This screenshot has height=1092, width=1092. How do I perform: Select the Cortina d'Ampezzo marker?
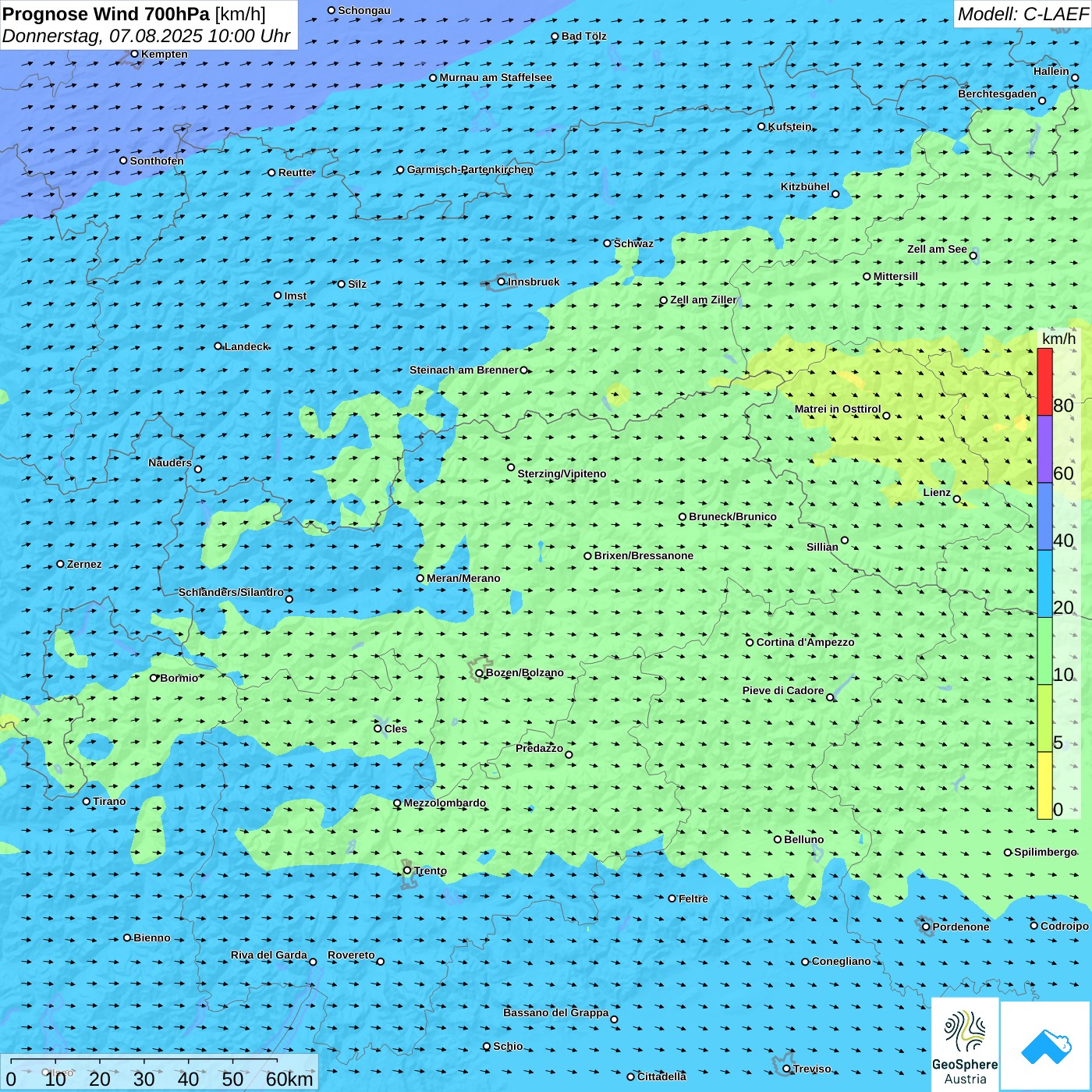coord(750,643)
